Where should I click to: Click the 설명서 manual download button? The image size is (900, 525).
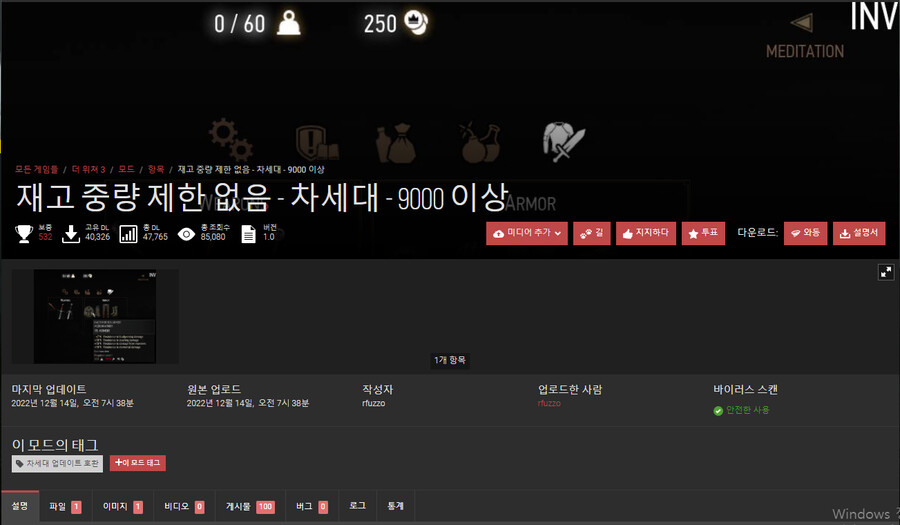859,233
